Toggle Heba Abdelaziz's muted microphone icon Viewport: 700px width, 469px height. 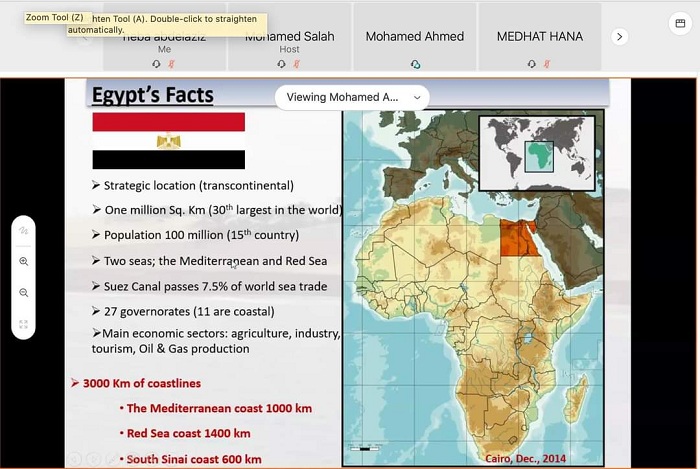click(171, 64)
